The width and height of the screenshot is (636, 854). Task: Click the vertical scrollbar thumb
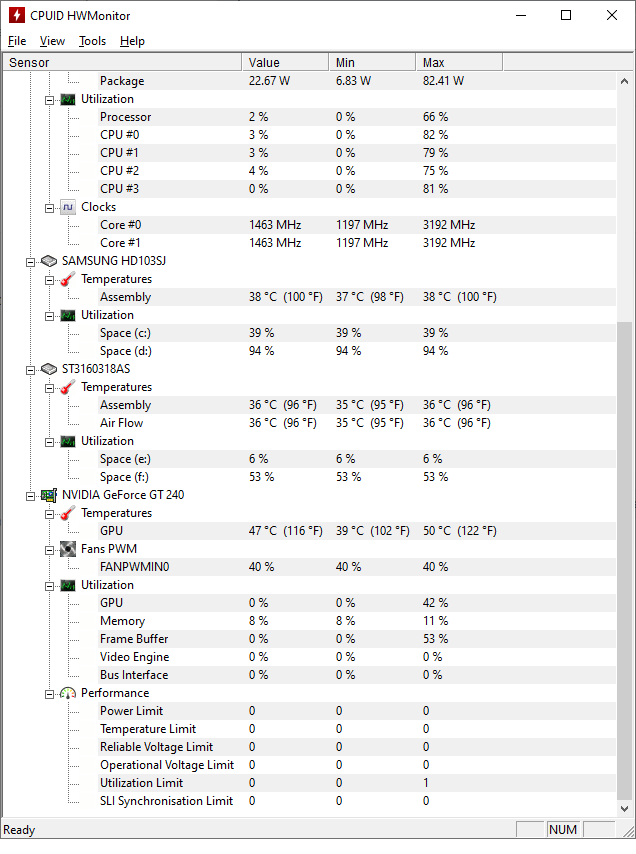click(x=625, y=560)
